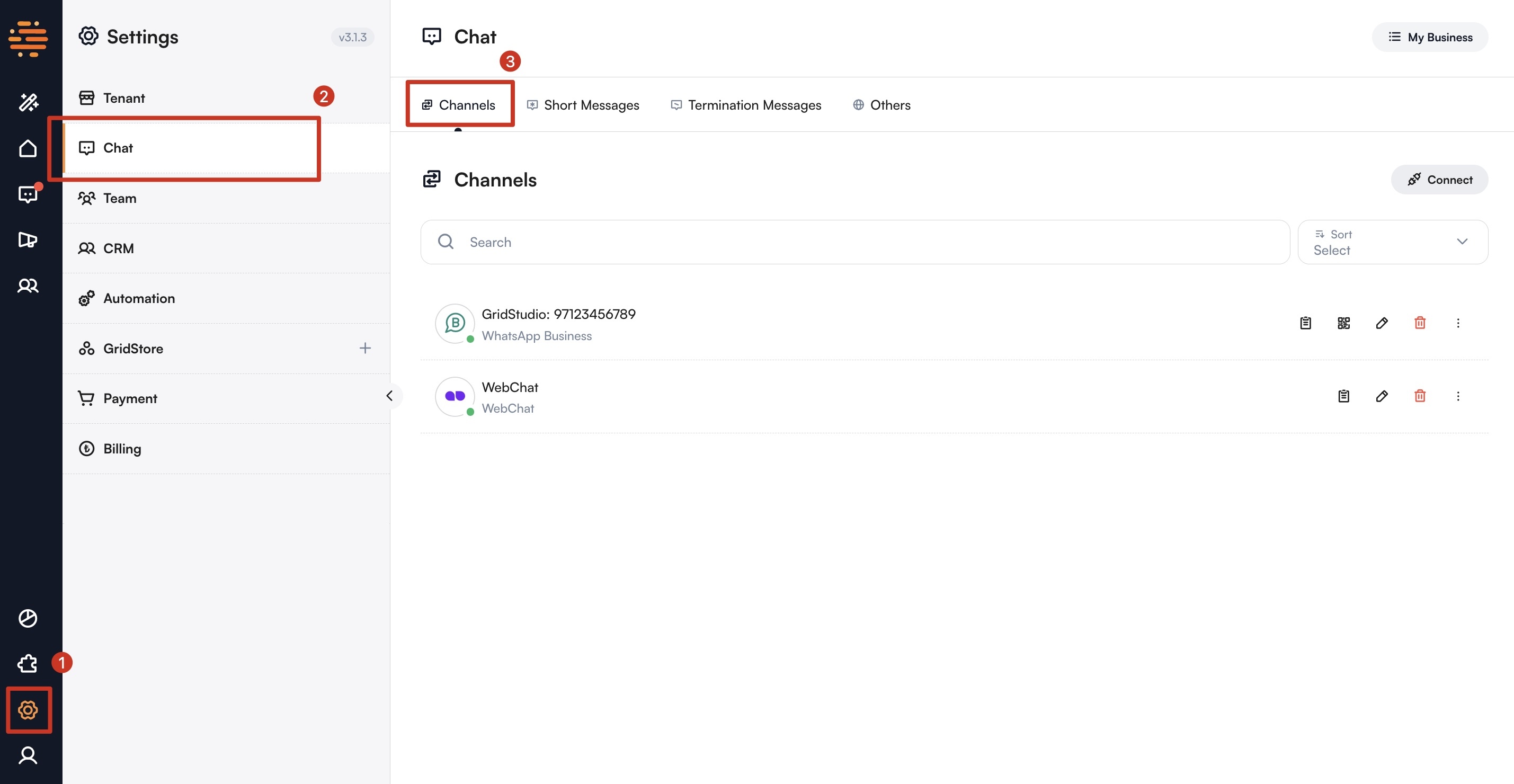
Task: Select the Home icon in the navigation bar
Action: coord(28,148)
